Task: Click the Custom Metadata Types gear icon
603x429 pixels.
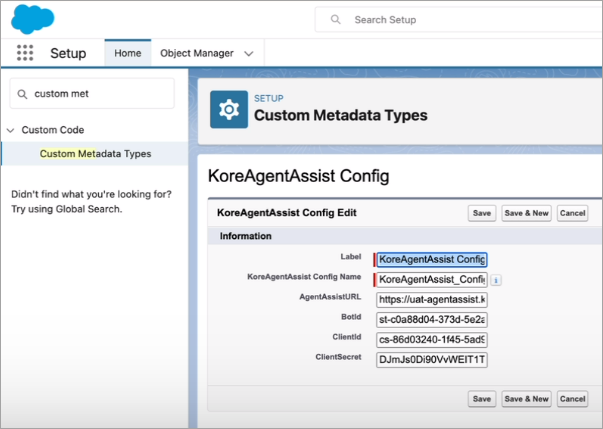Action: (x=229, y=110)
